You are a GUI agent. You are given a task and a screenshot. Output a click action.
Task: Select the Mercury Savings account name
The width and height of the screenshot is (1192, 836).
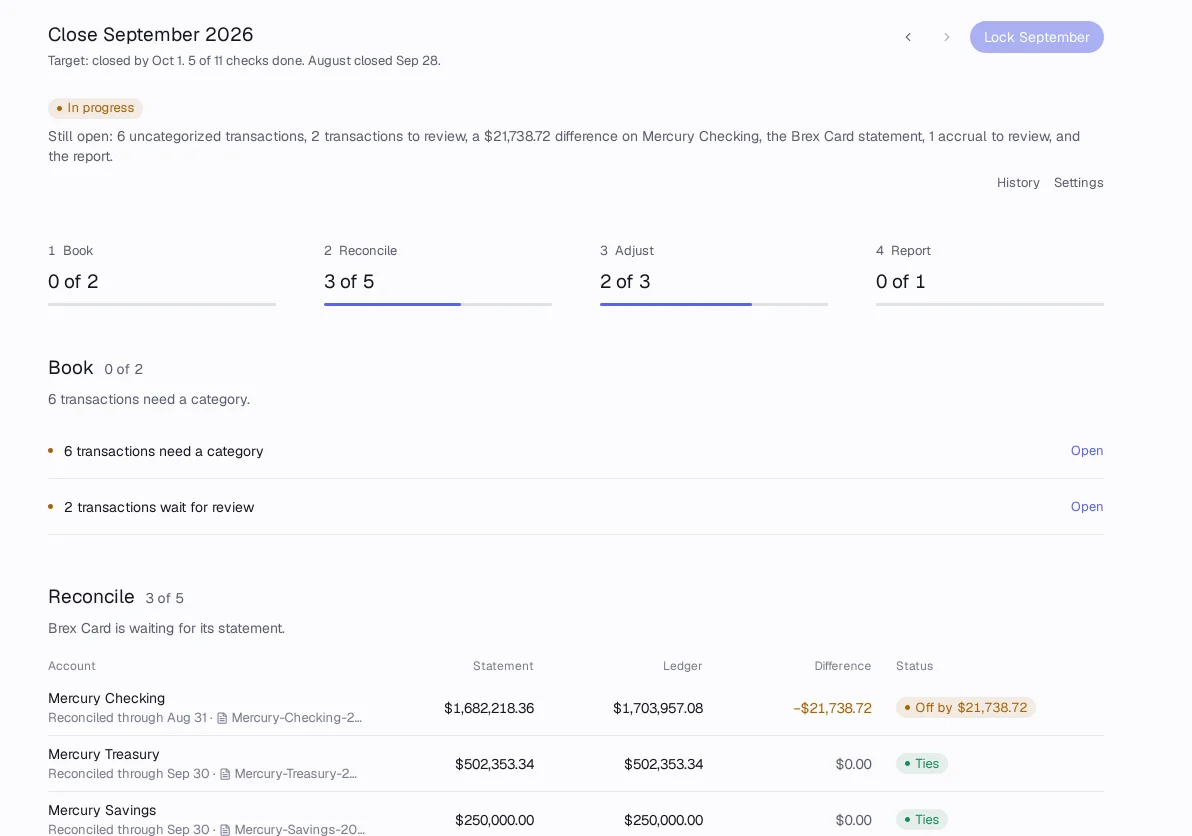click(102, 811)
